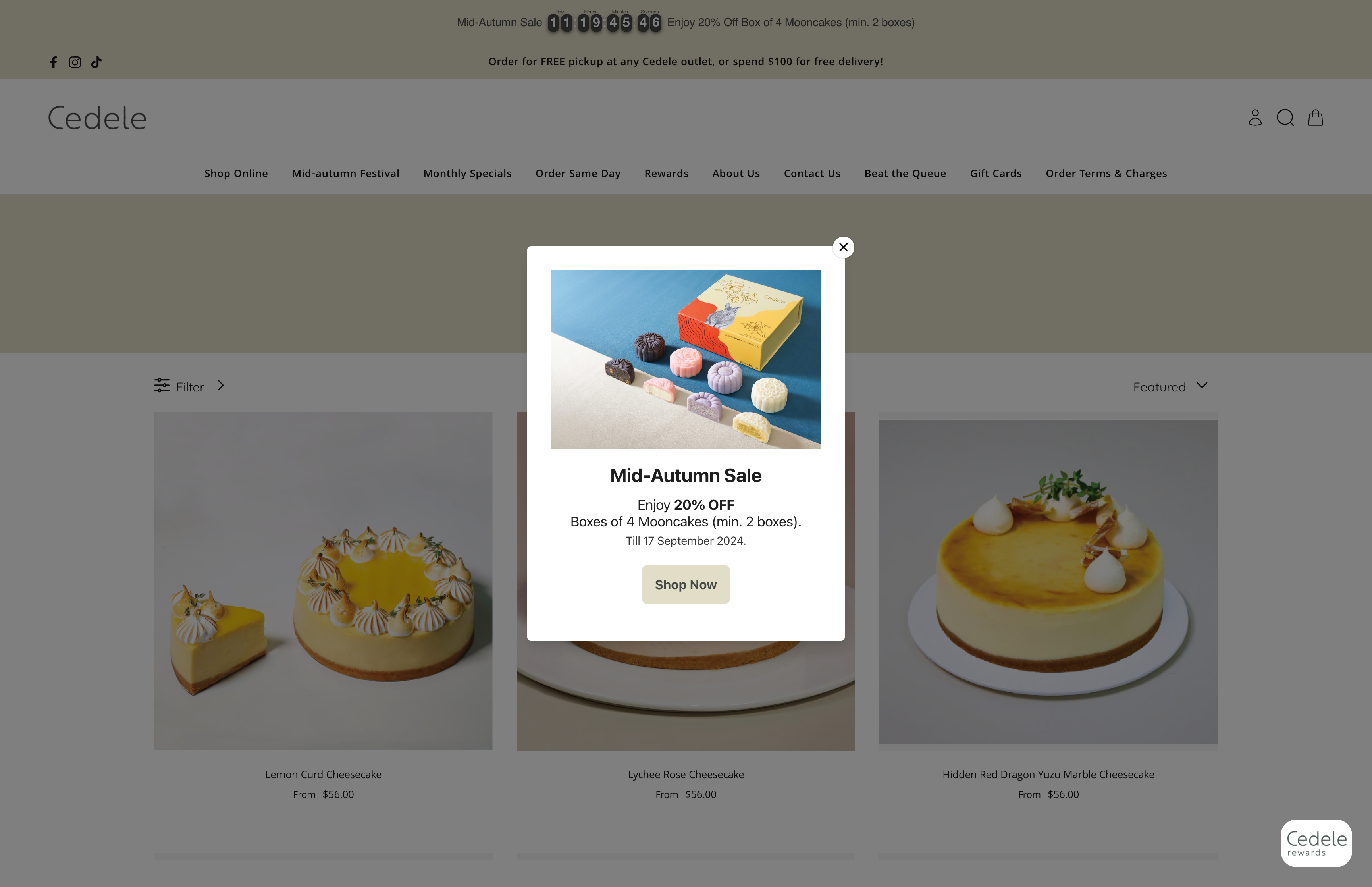This screenshot has width=1372, height=887.
Task: Open the Cedele Facebook page icon
Action: pos(54,62)
